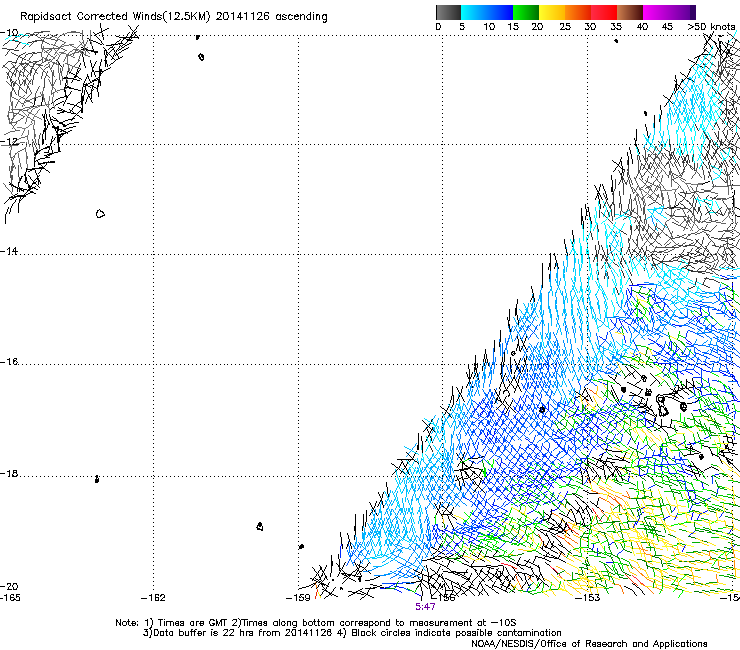Click the '-14' latitude axis label
Screen dimensions: 740x650
pyautogui.click(x=9, y=251)
